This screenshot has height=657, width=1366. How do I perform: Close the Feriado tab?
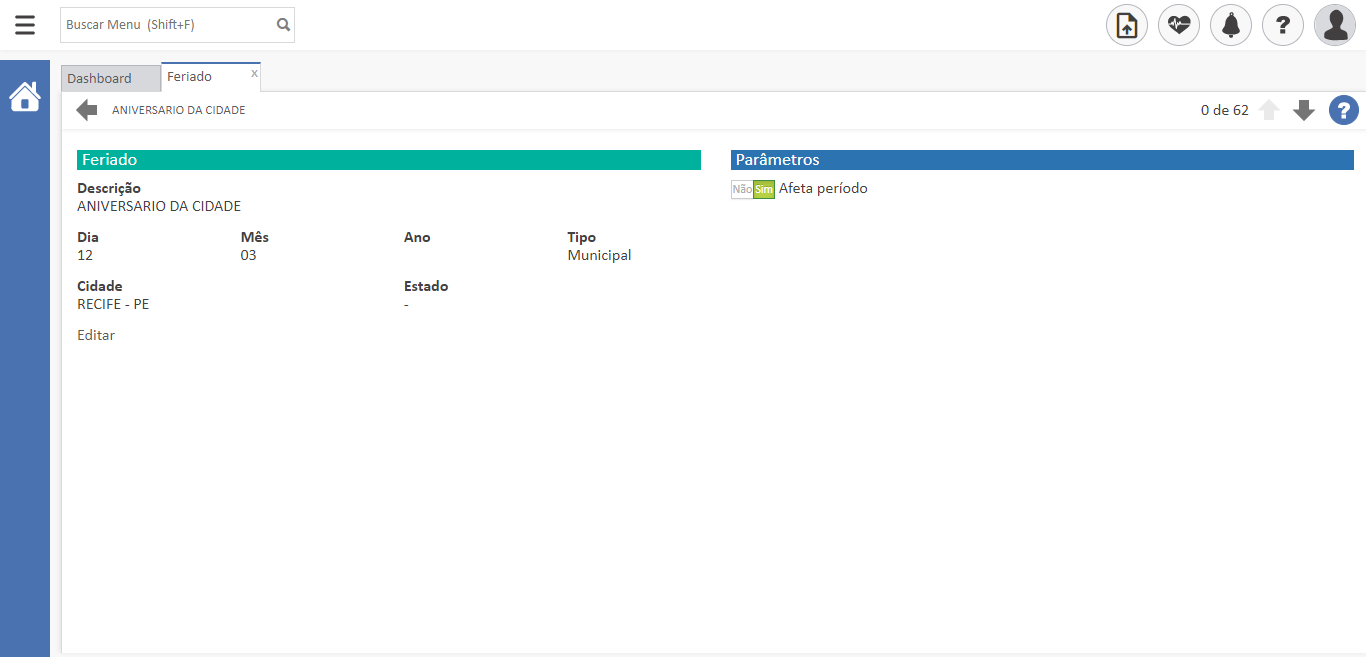[x=254, y=73]
